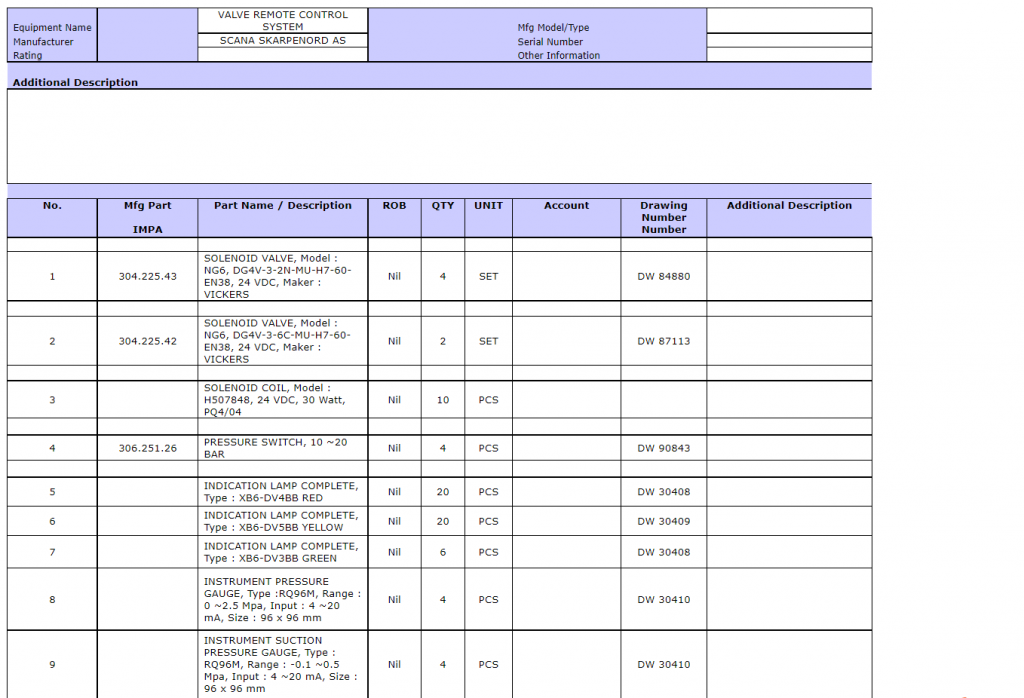This screenshot has height=698, width=1024.
Task: Click the Part Name / Description column header
Action: click(x=283, y=206)
